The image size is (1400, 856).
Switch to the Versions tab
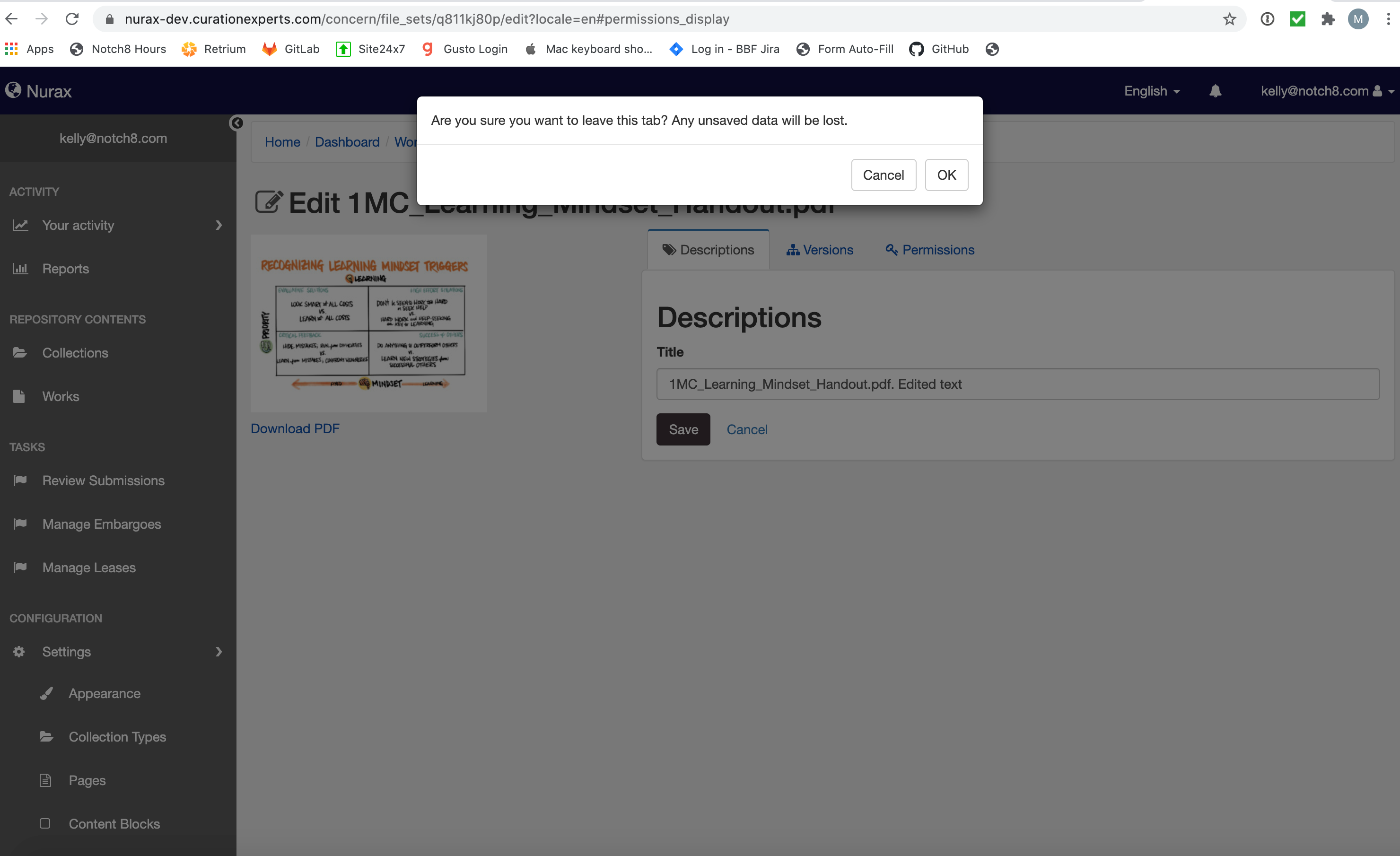click(819, 250)
